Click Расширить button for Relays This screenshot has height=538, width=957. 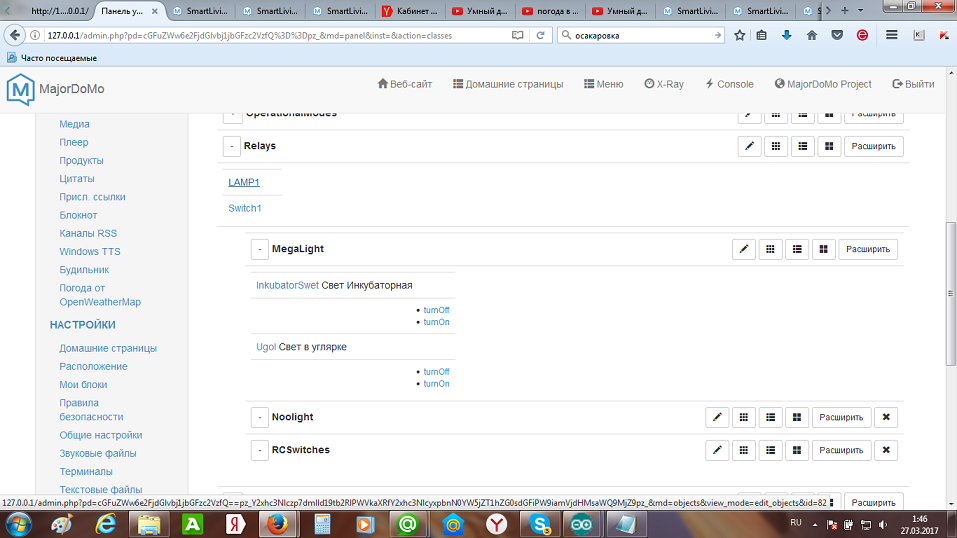pyautogui.click(x=873, y=146)
